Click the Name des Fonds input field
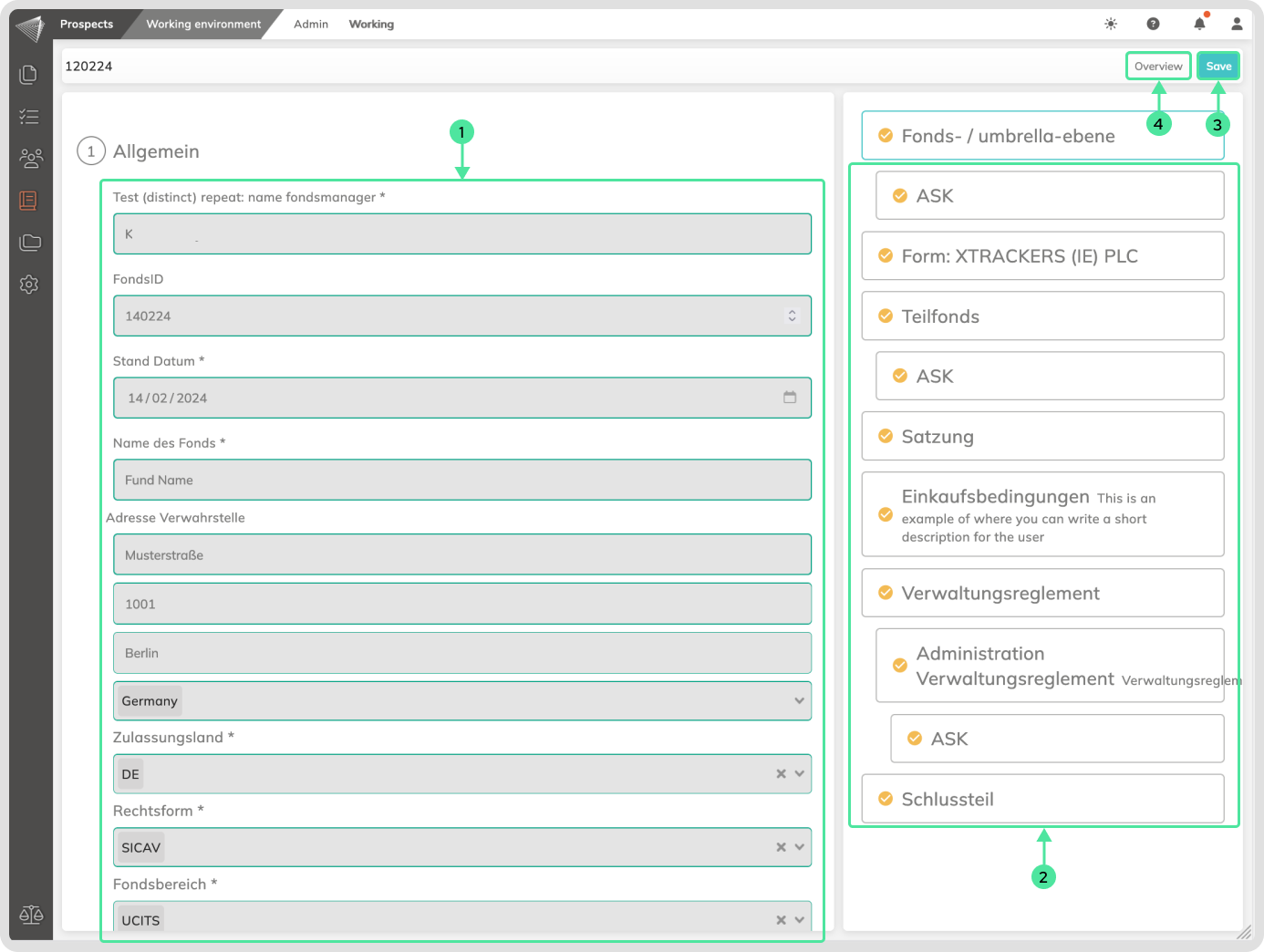This screenshot has height=952, width=1264. (461, 480)
